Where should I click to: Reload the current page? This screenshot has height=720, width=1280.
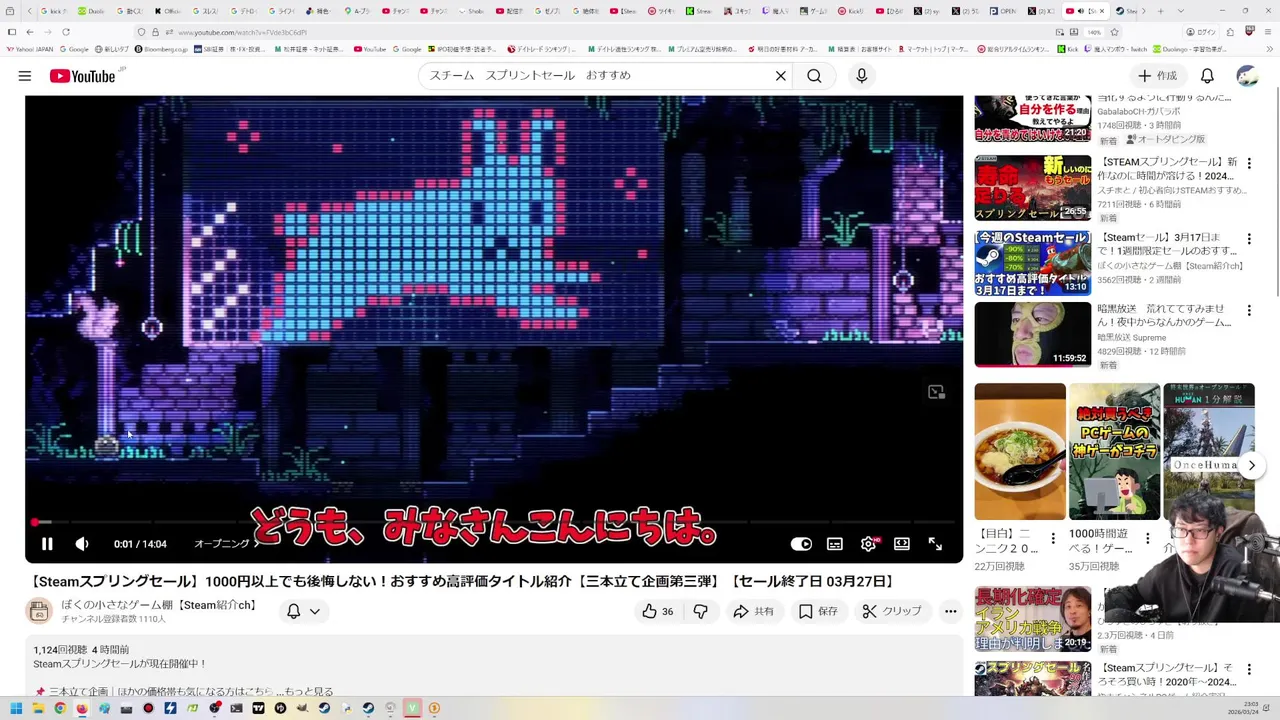(x=65, y=32)
